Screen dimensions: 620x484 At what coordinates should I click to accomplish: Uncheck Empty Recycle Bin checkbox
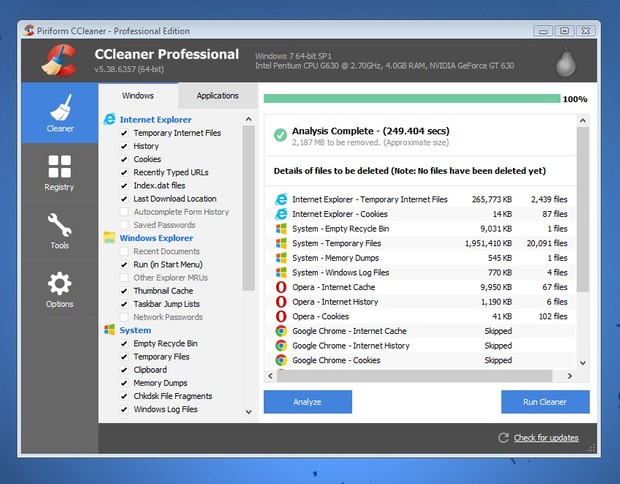[124, 343]
